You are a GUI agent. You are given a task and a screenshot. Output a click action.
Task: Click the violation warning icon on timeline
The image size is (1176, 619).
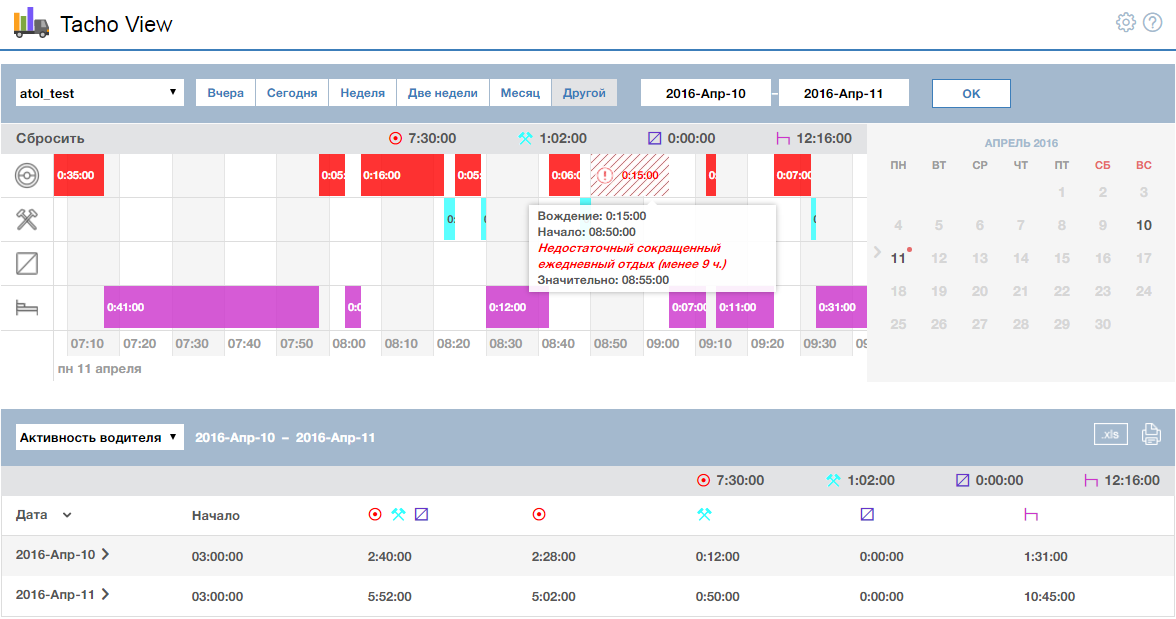[x=605, y=175]
